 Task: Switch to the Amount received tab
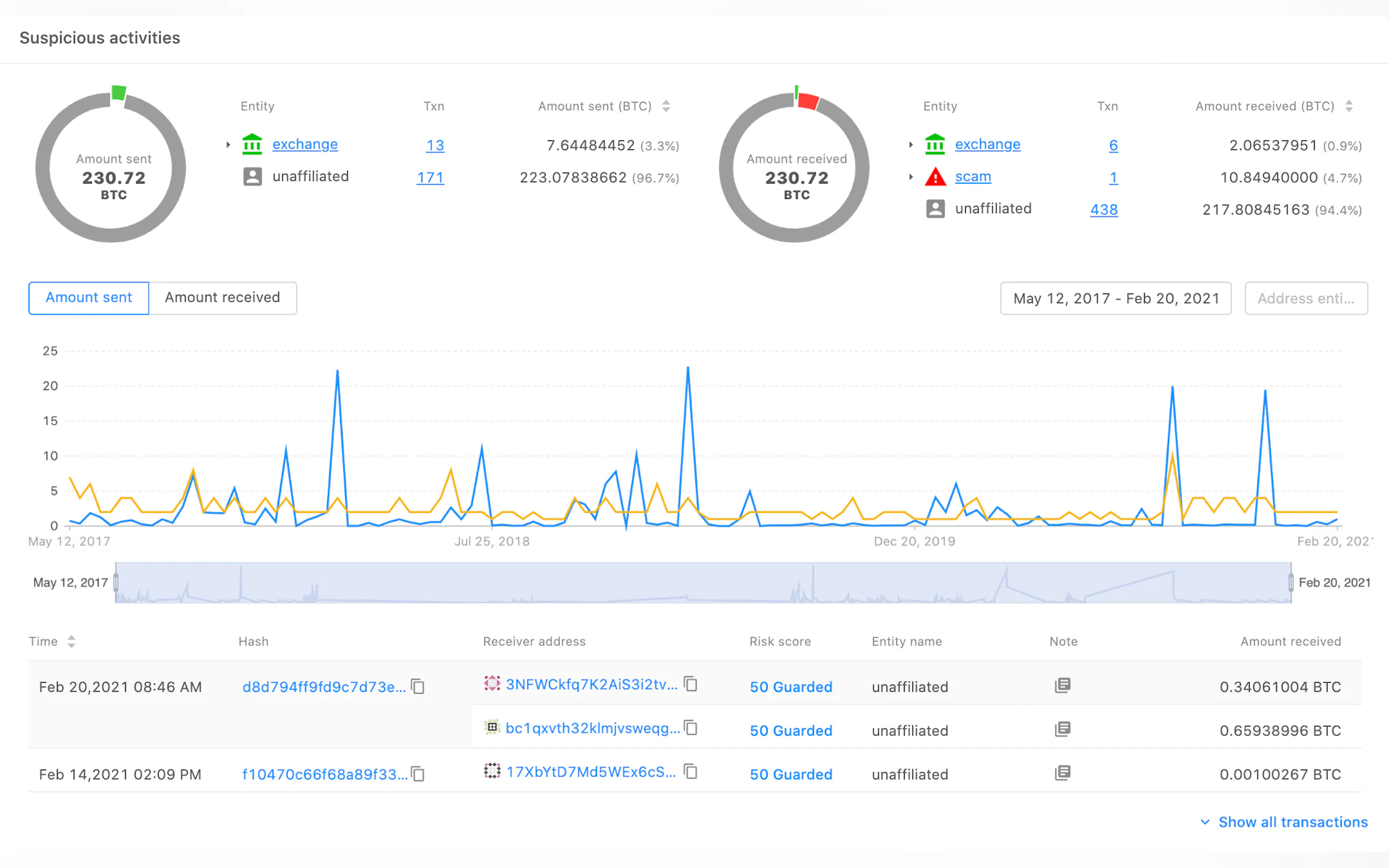tap(222, 298)
